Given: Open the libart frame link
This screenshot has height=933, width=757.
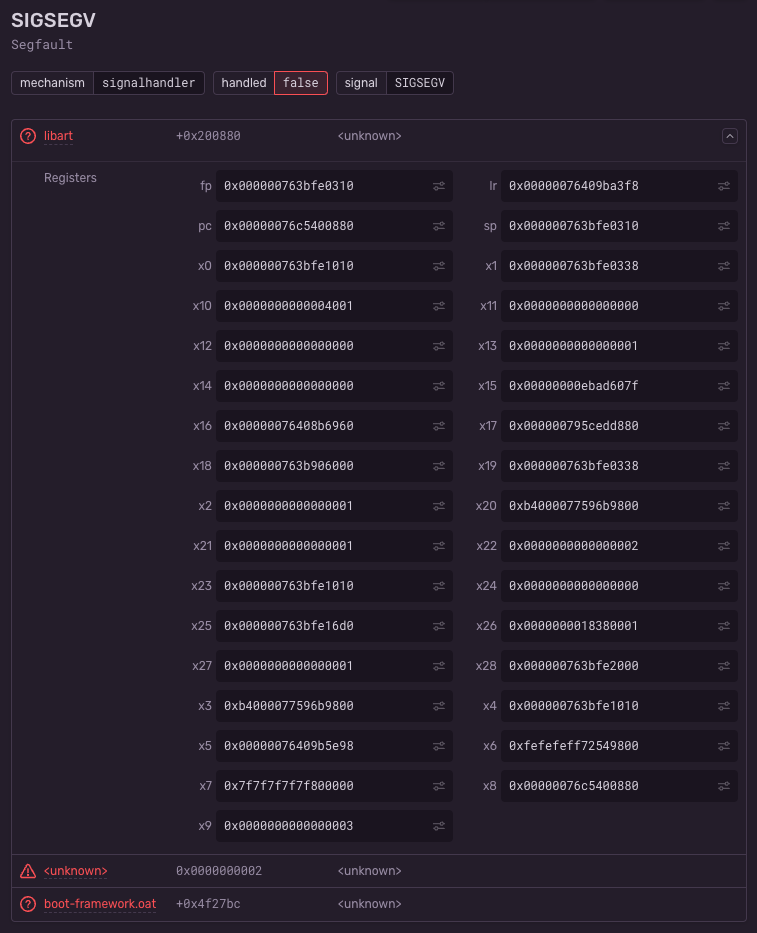Looking at the screenshot, I should point(57,136).
